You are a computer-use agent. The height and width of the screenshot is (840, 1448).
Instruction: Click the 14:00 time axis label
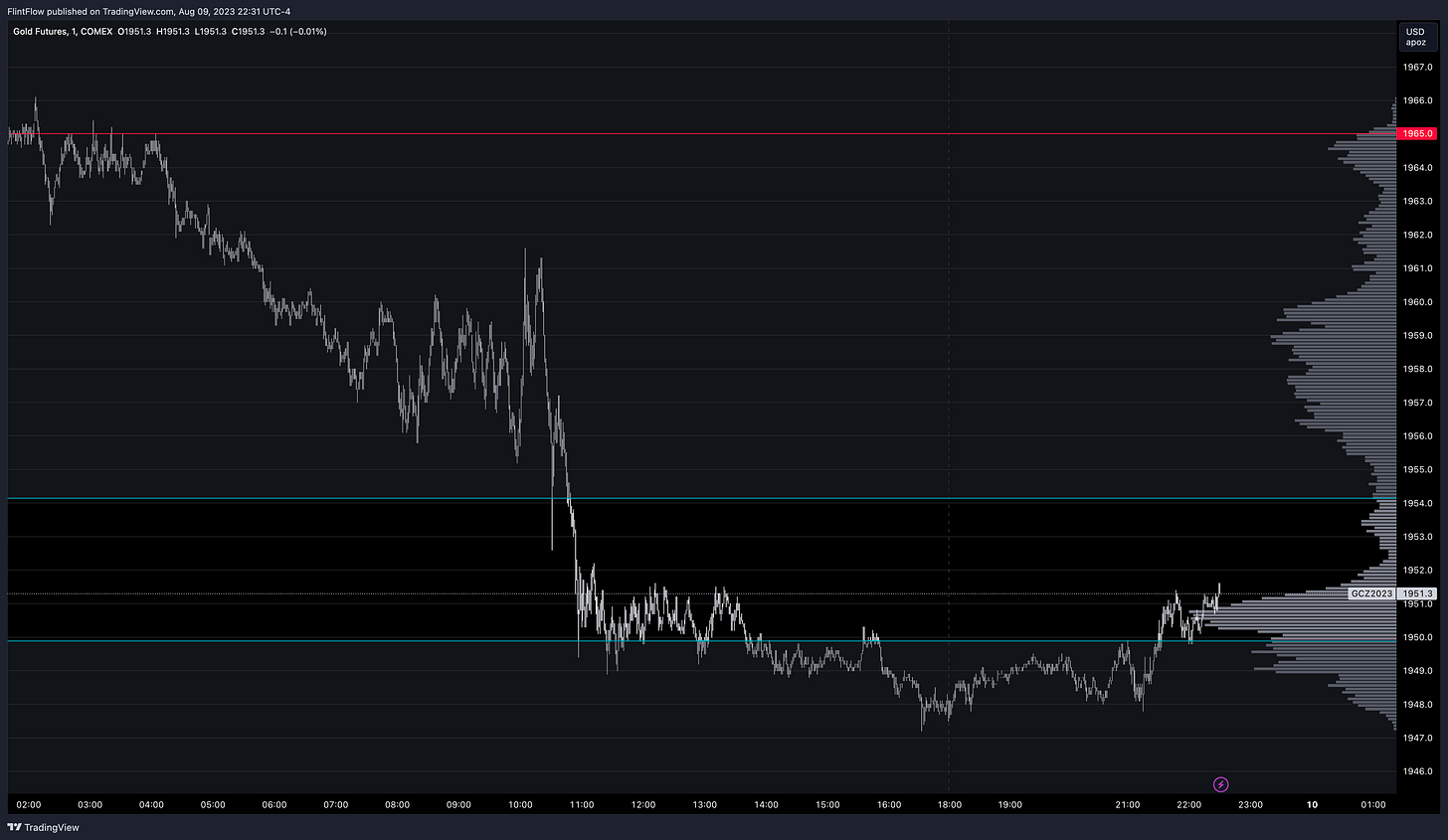tap(766, 805)
